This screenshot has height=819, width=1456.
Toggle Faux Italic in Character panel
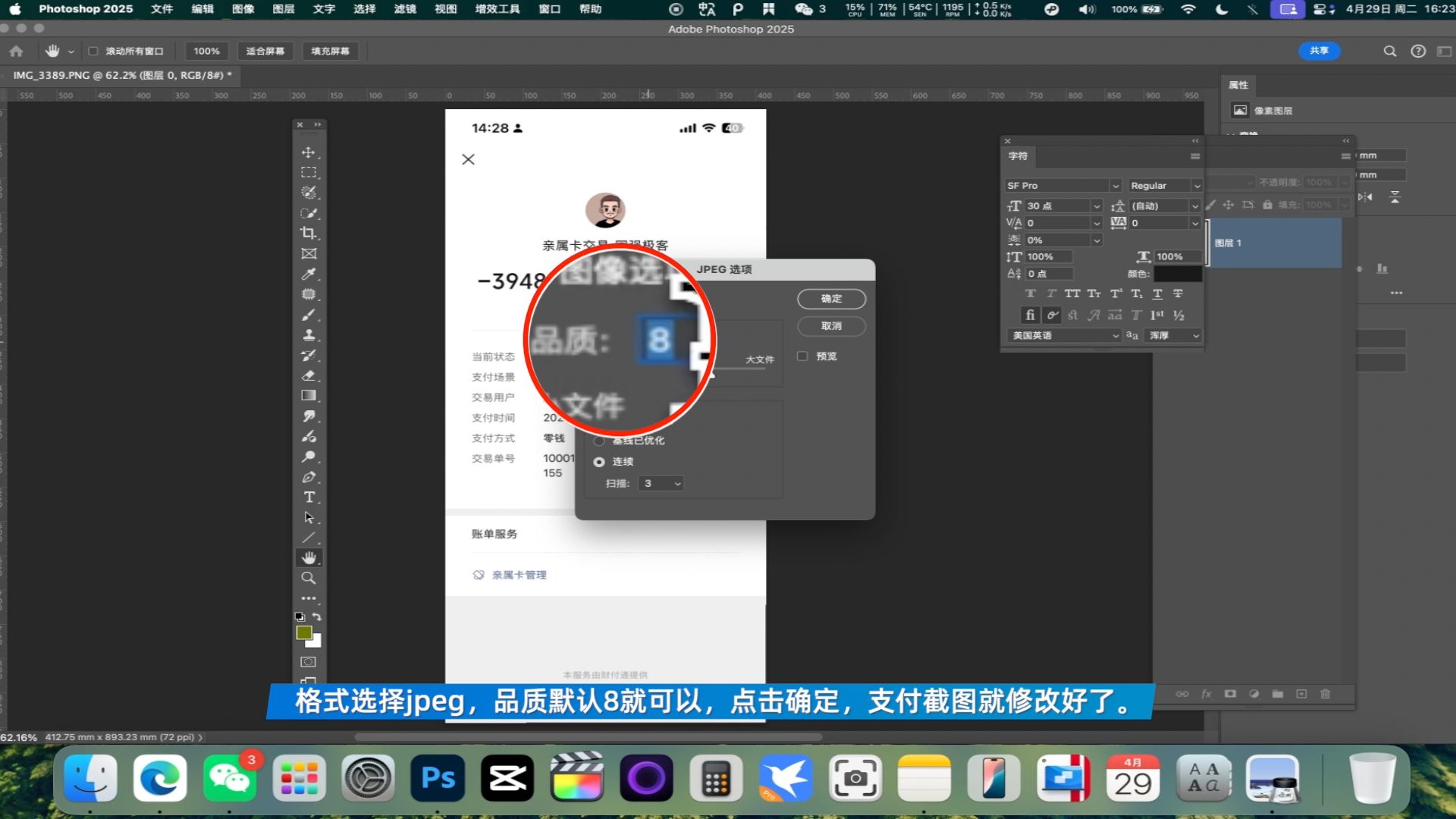coord(1051,293)
